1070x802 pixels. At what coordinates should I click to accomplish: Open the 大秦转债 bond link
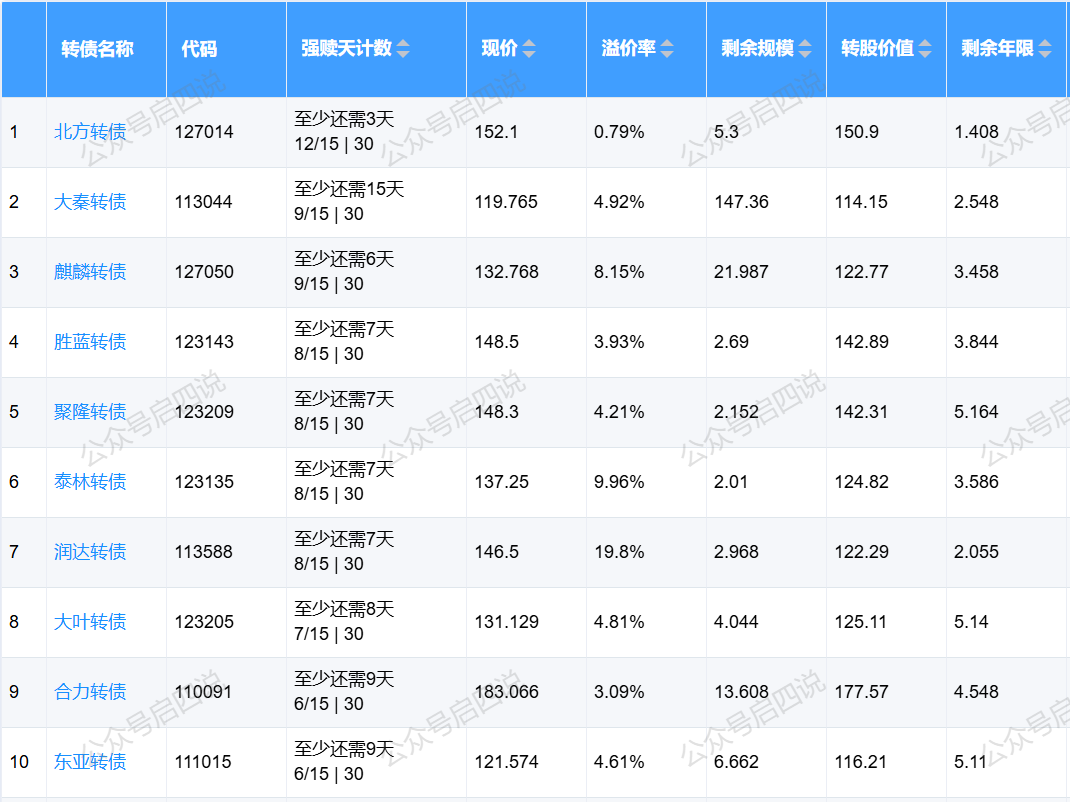pos(90,202)
